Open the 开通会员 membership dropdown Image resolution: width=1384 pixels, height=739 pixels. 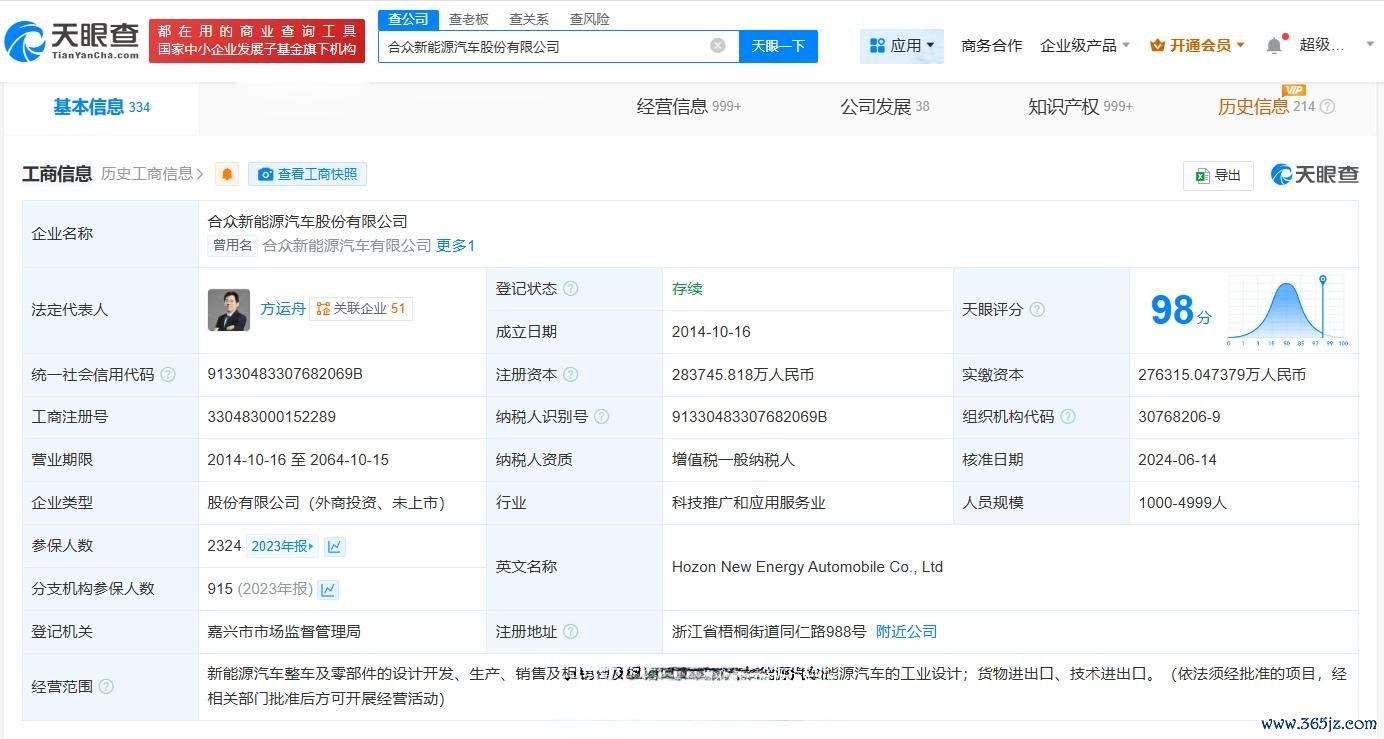(x=1197, y=46)
